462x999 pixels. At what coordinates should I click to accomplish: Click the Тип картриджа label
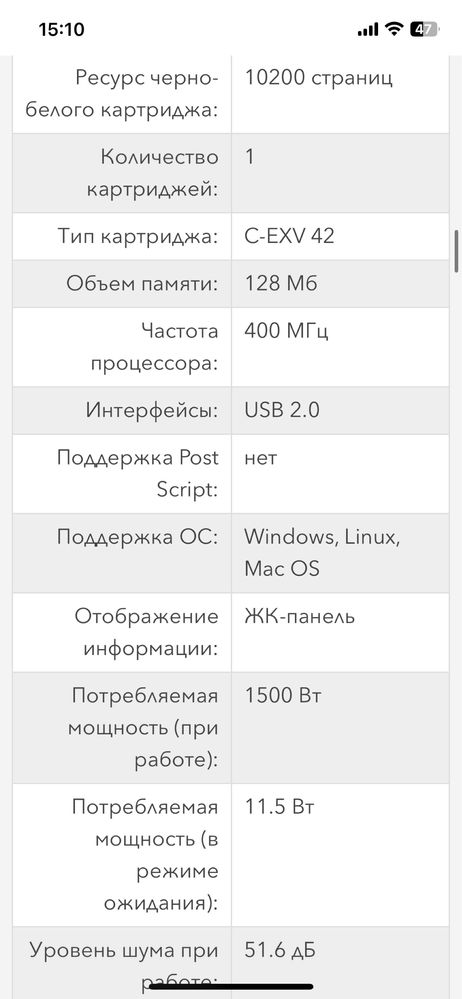[138, 236]
